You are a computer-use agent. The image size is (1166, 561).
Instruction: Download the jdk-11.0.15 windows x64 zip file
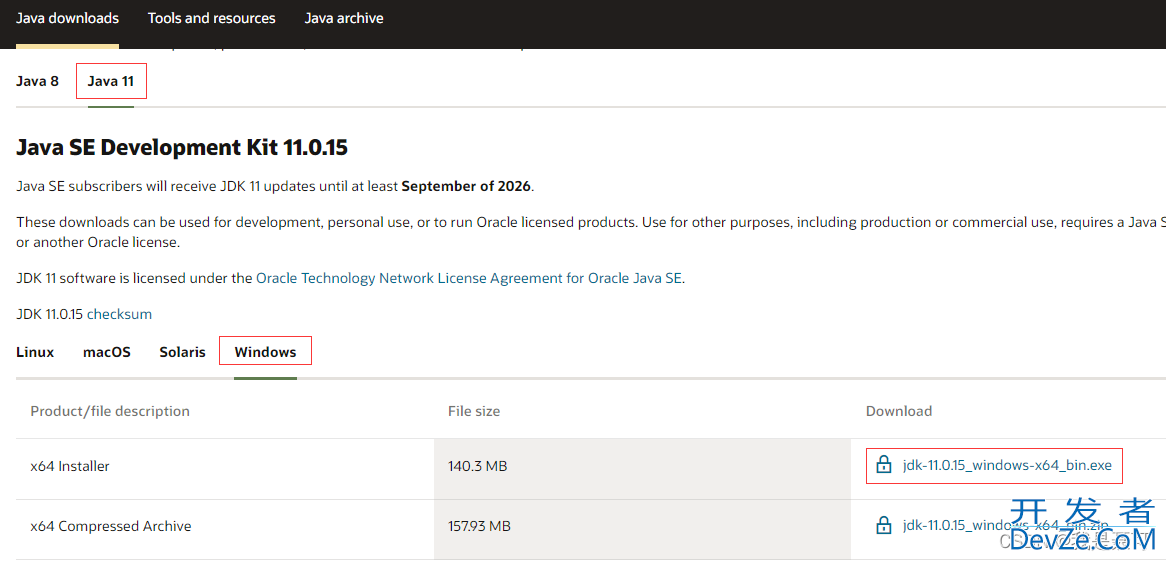(x=1006, y=526)
